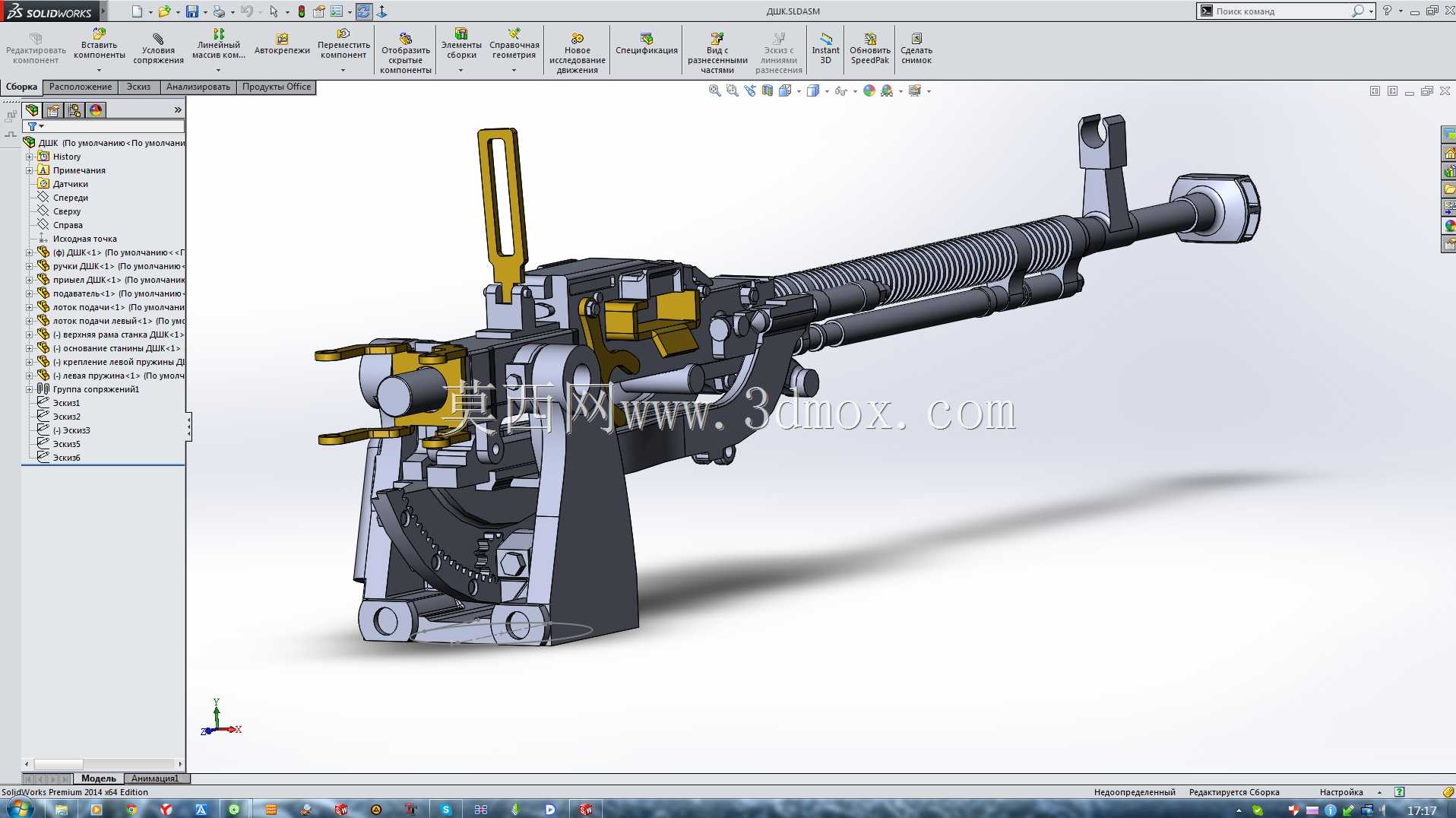Click the Hide/Show Items glasses icon

[840, 90]
